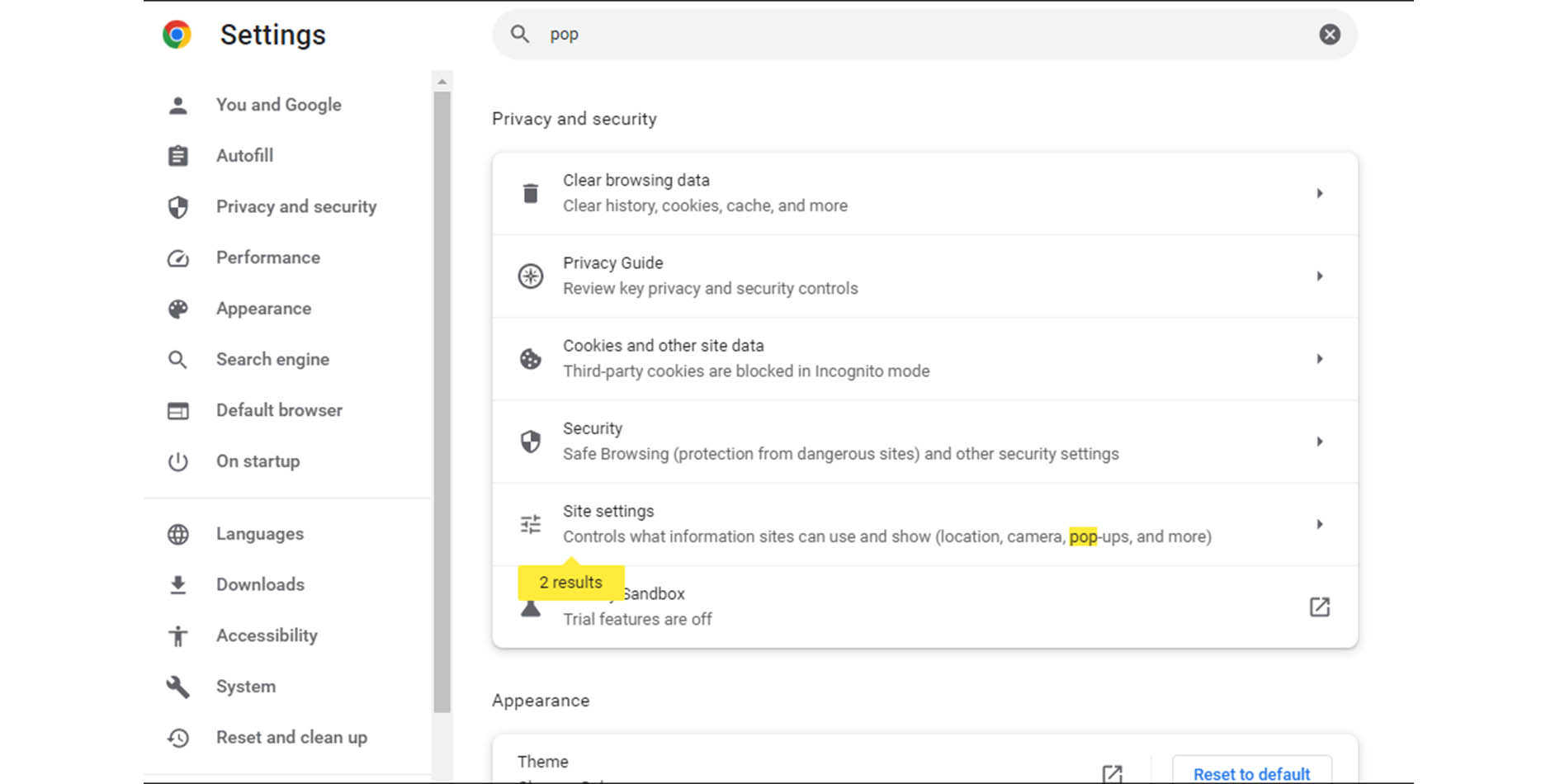Open Privacy Sandbox external link icon
This screenshot has height=784, width=1560.
point(1319,607)
